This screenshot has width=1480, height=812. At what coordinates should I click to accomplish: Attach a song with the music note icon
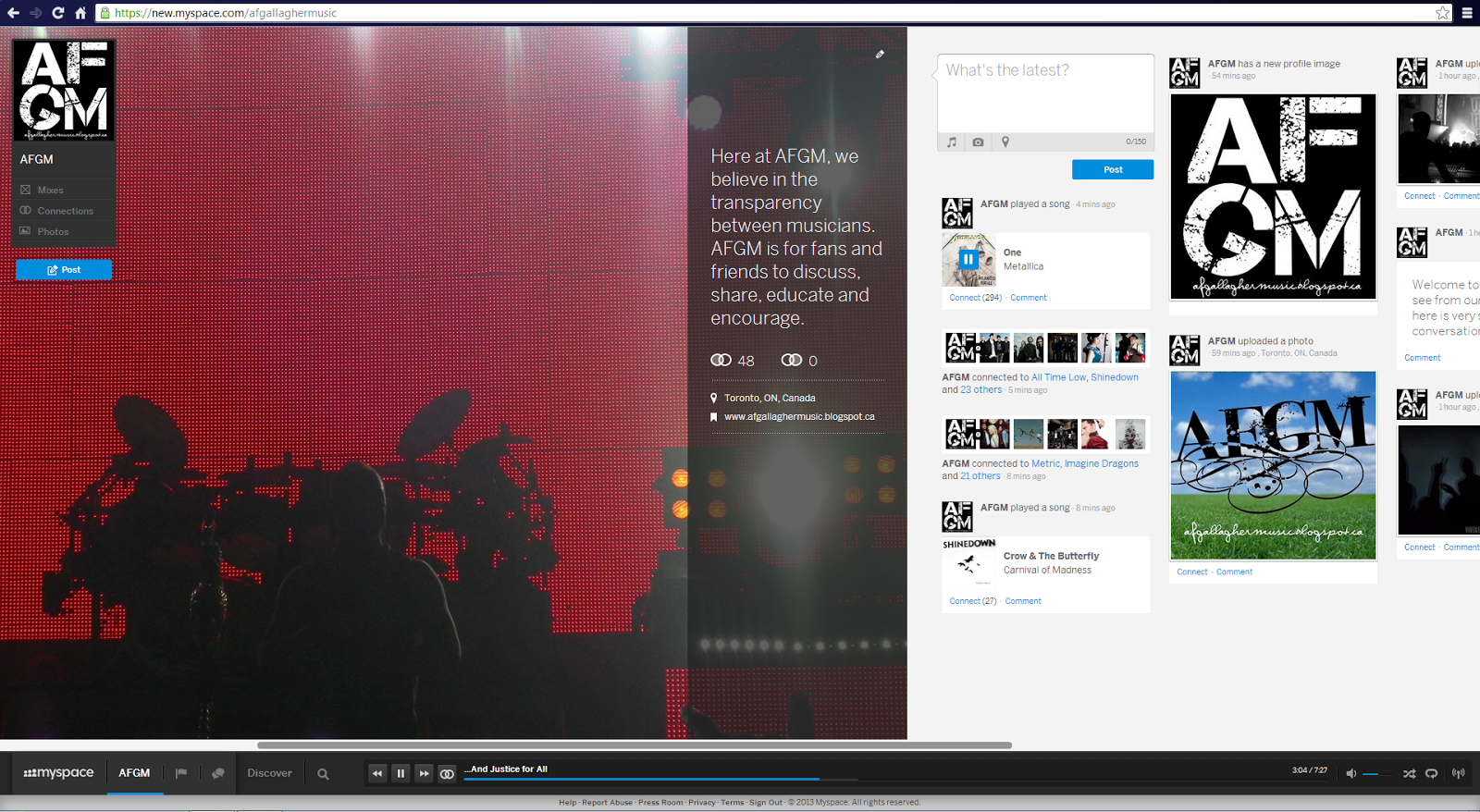click(952, 142)
